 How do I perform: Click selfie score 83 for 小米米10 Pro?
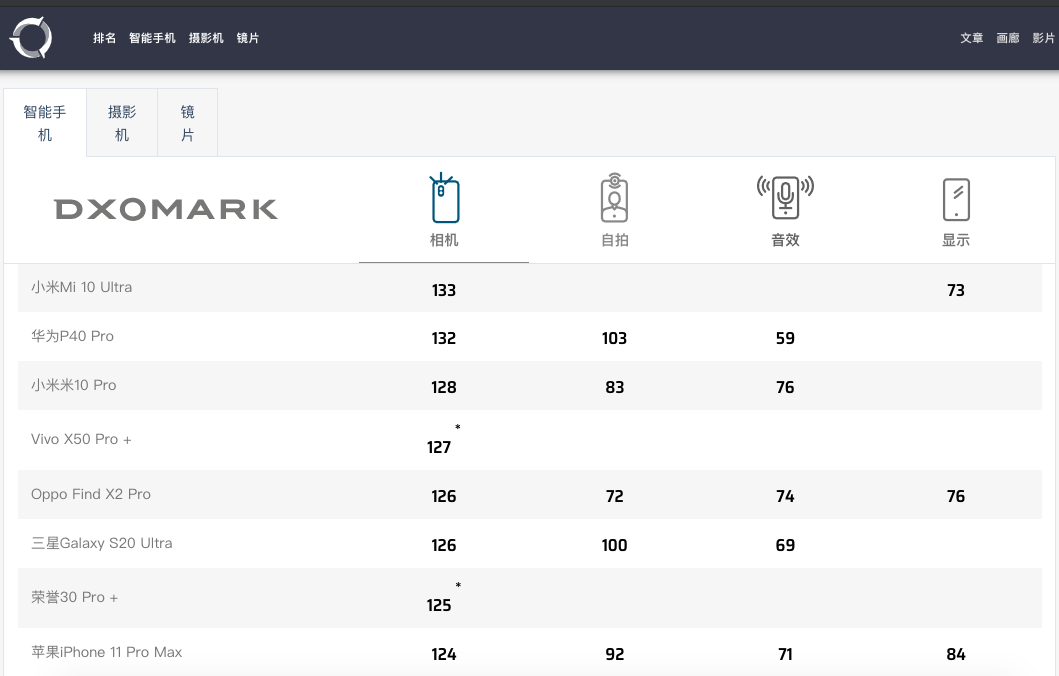(x=615, y=388)
